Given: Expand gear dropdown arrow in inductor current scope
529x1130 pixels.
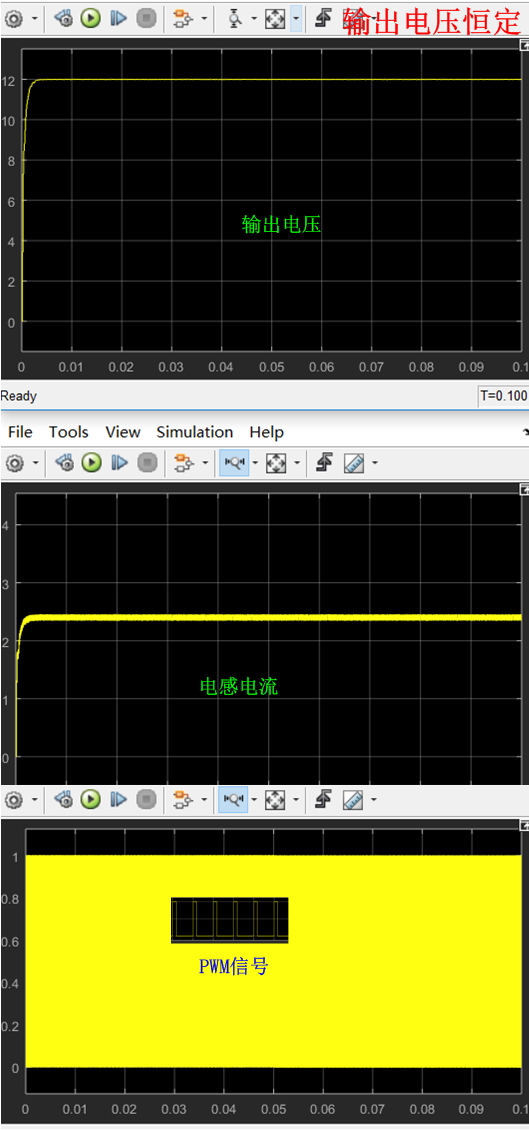Looking at the screenshot, I should (35, 463).
